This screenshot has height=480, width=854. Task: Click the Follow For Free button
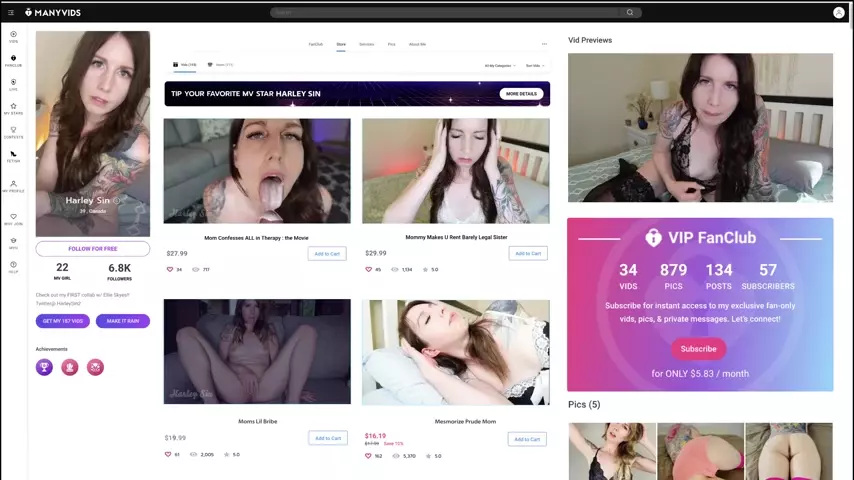click(x=92, y=248)
